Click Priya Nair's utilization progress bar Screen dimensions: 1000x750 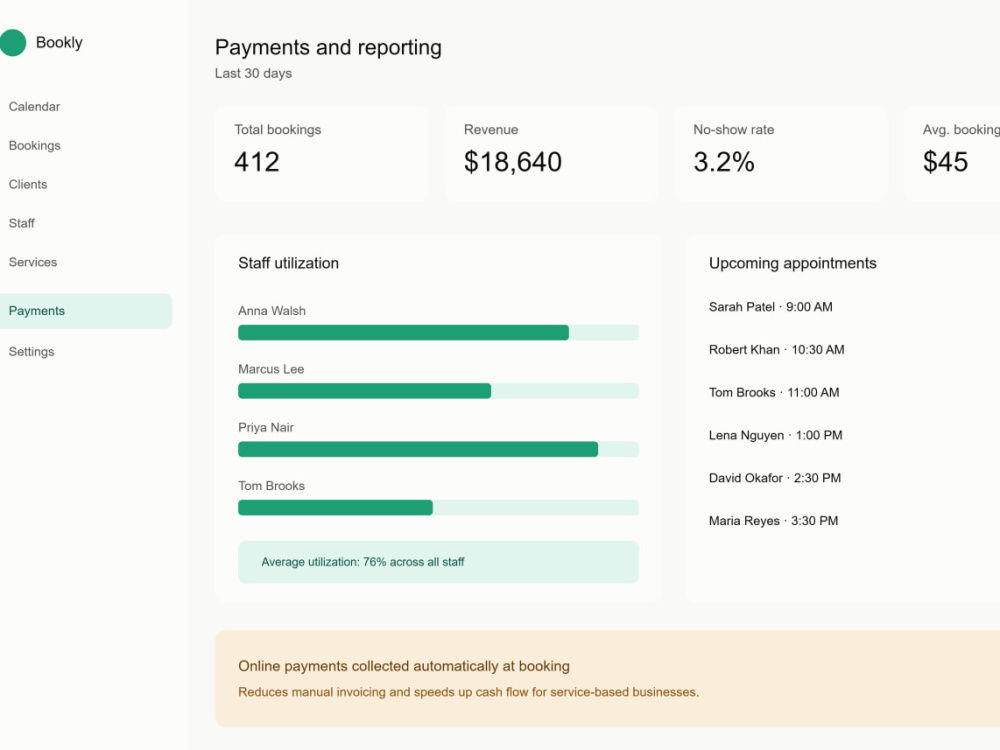click(x=438, y=449)
